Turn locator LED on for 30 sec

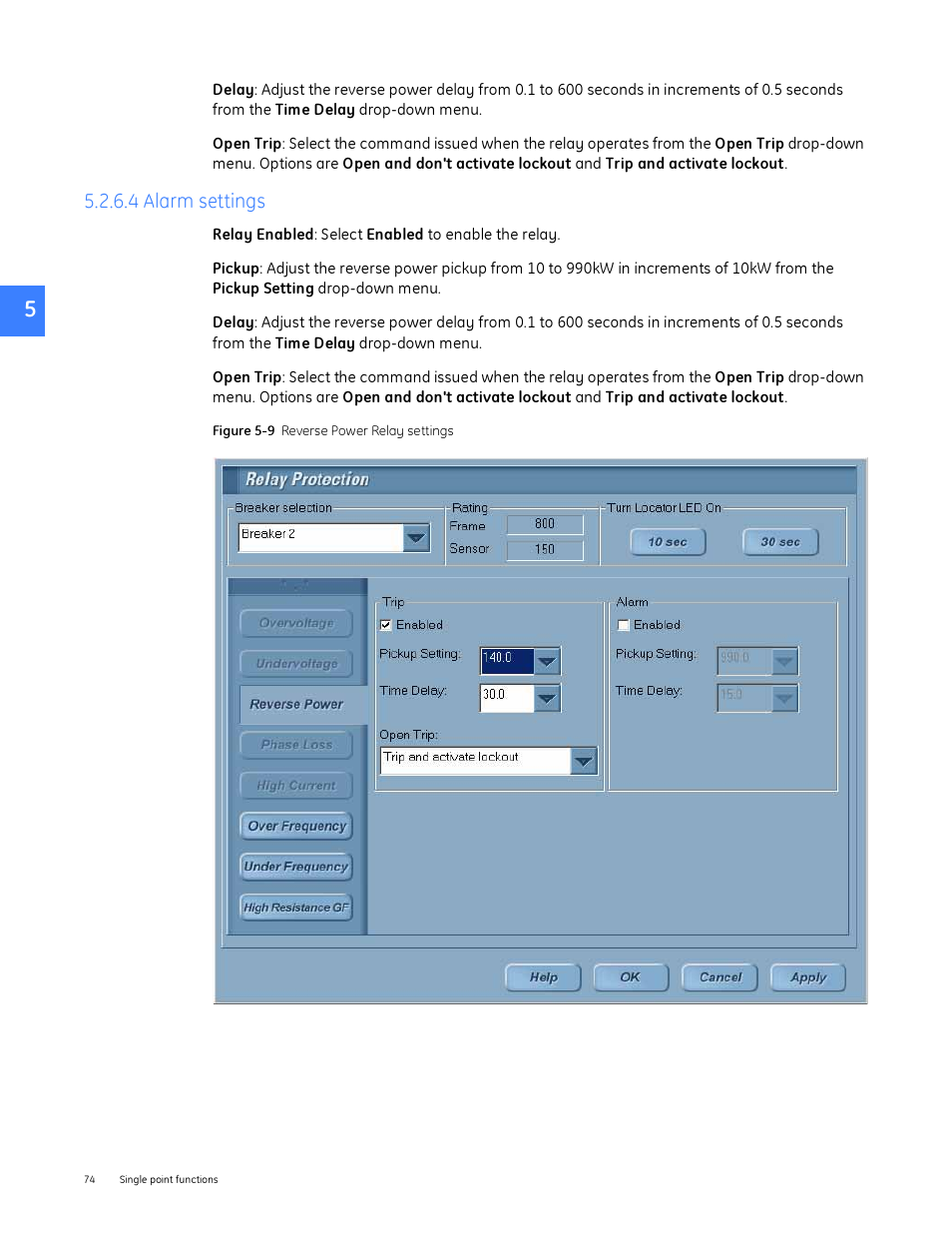pos(780,542)
